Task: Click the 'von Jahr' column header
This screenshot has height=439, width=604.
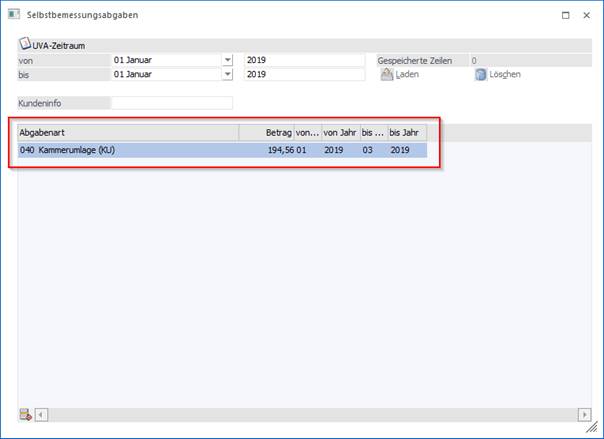Action: pos(339,132)
